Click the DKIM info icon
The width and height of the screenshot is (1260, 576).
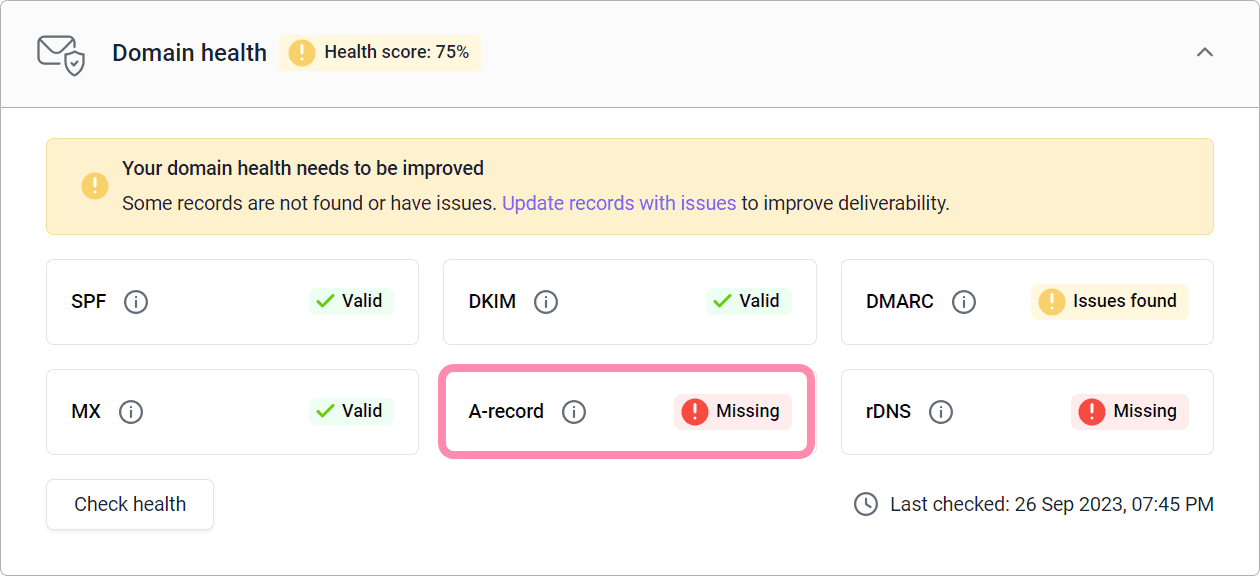(x=546, y=301)
